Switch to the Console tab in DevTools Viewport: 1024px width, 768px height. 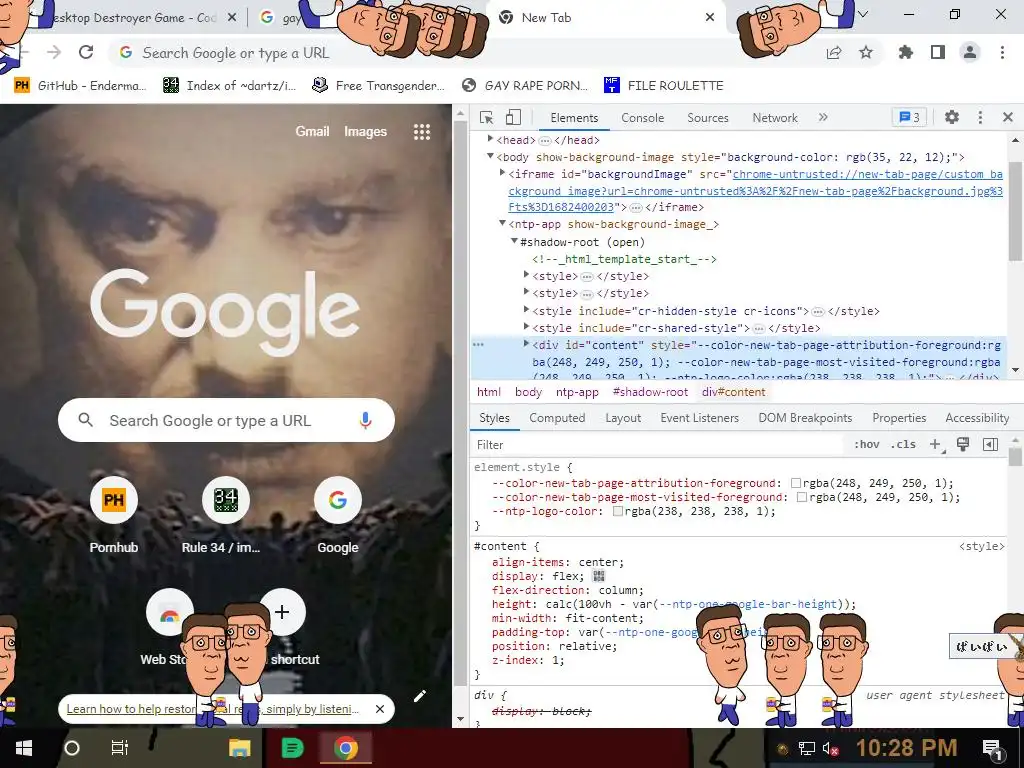[x=643, y=118]
